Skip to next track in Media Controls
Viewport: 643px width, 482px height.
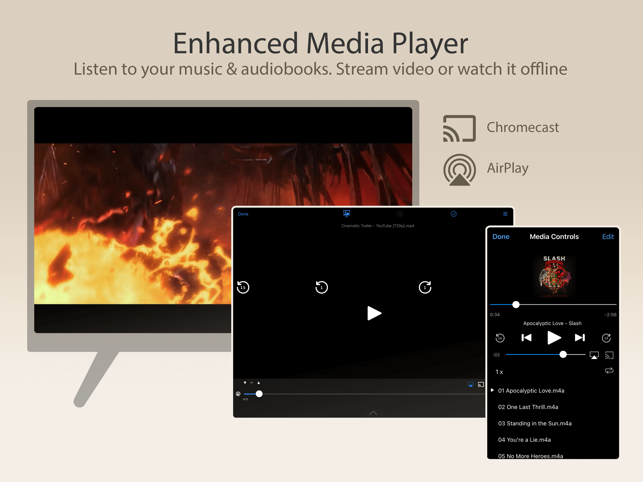[579, 338]
